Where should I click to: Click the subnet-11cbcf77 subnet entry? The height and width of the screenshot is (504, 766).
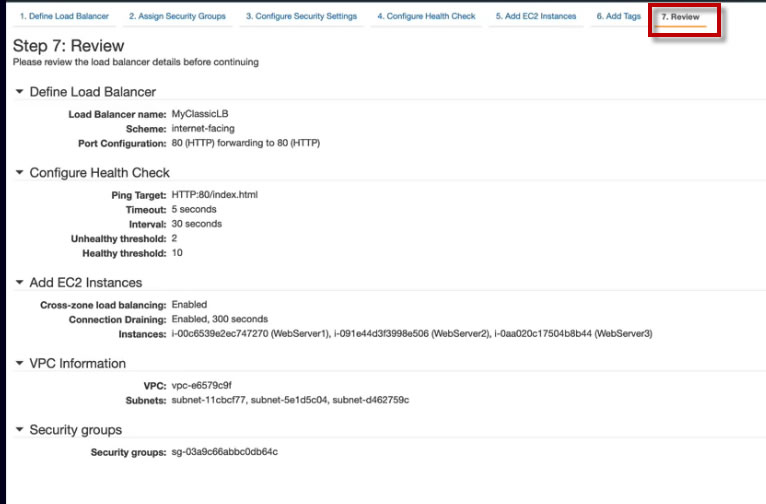tap(207, 399)
